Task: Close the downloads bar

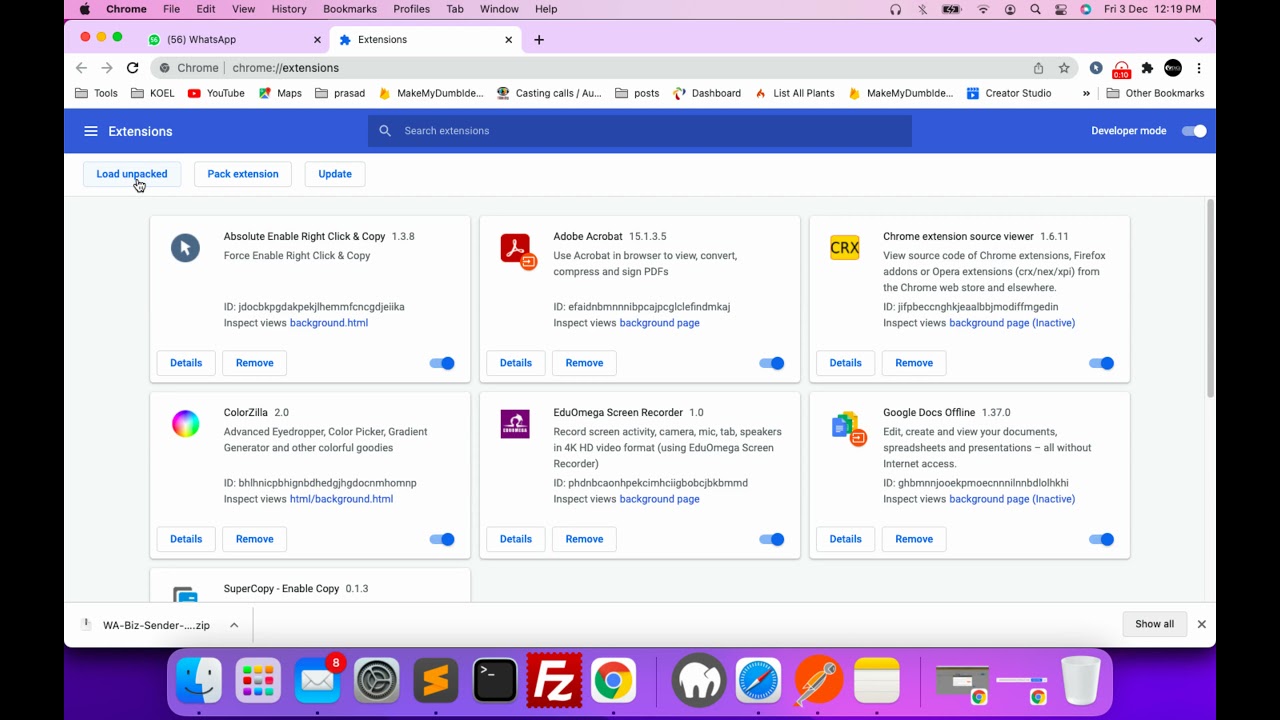Action: [x=1201, y=624]
